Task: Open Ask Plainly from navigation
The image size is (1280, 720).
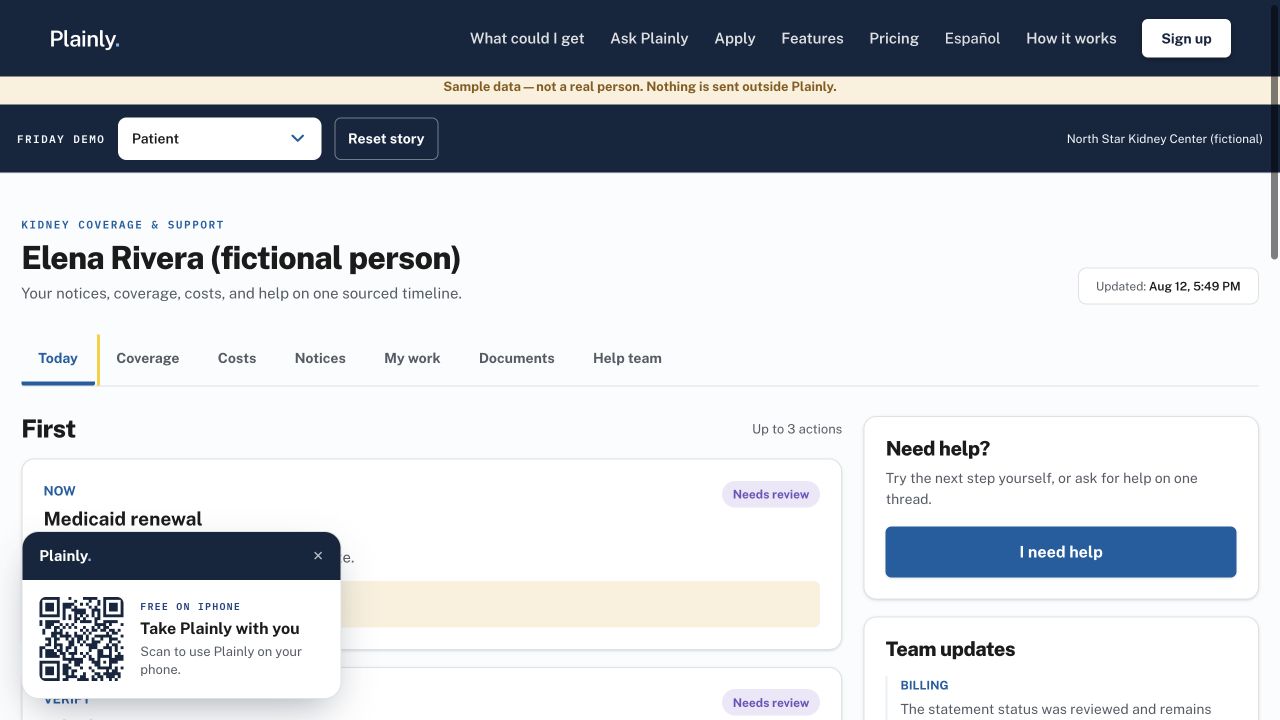Action: tap(649, 39)
